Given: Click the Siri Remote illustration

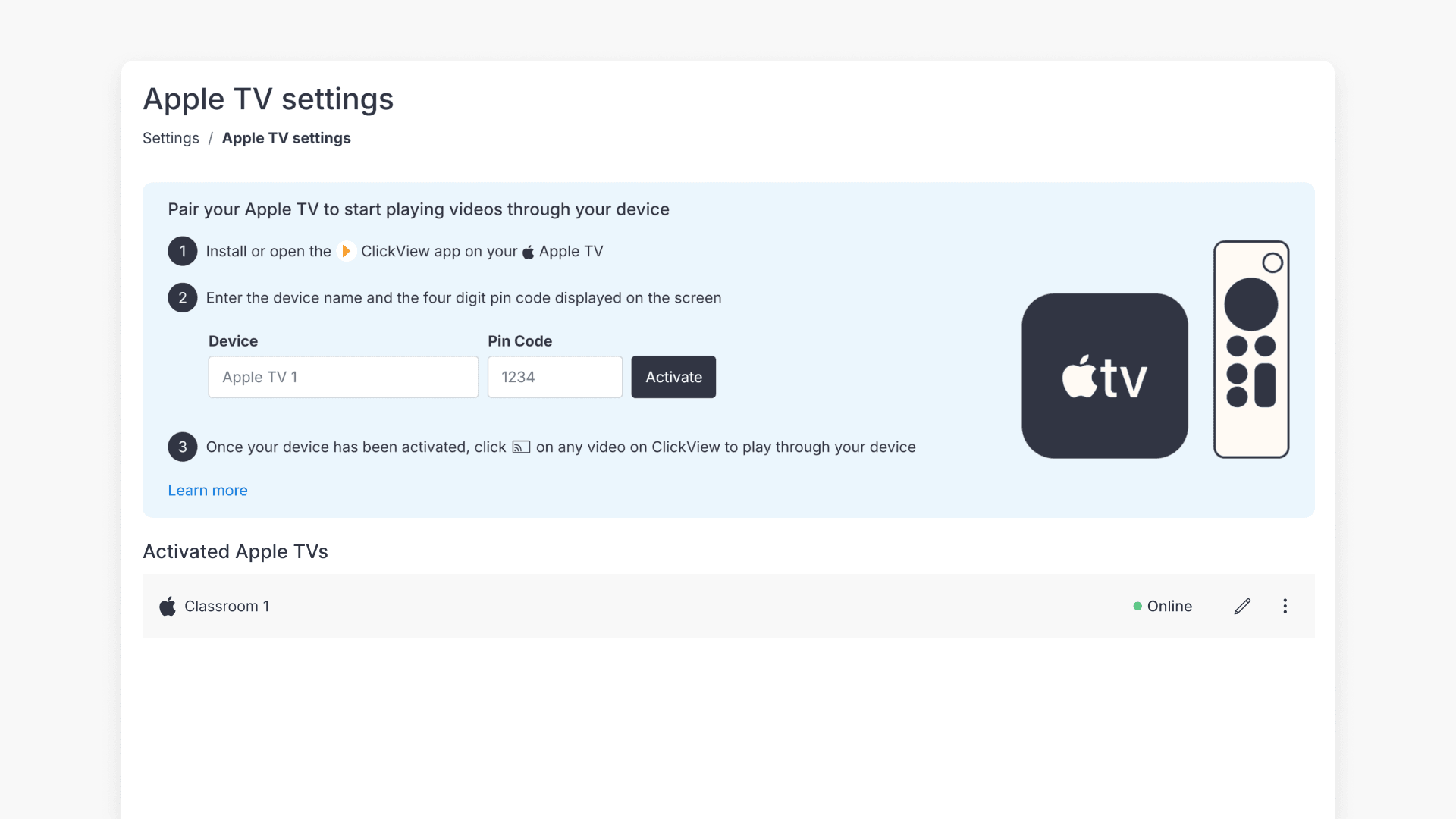Looking at the screenshot, I should [1252, 349].
